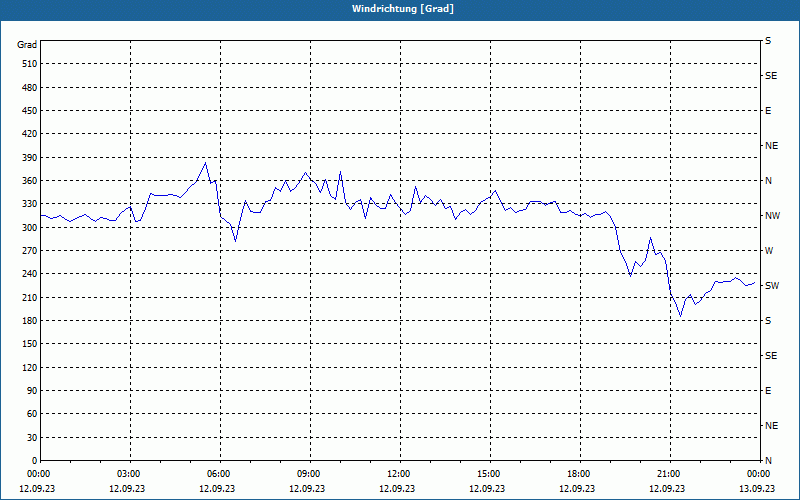Screen dimensions: 800x500
Task: Click the 210 y-axis label
Action: 29,297
